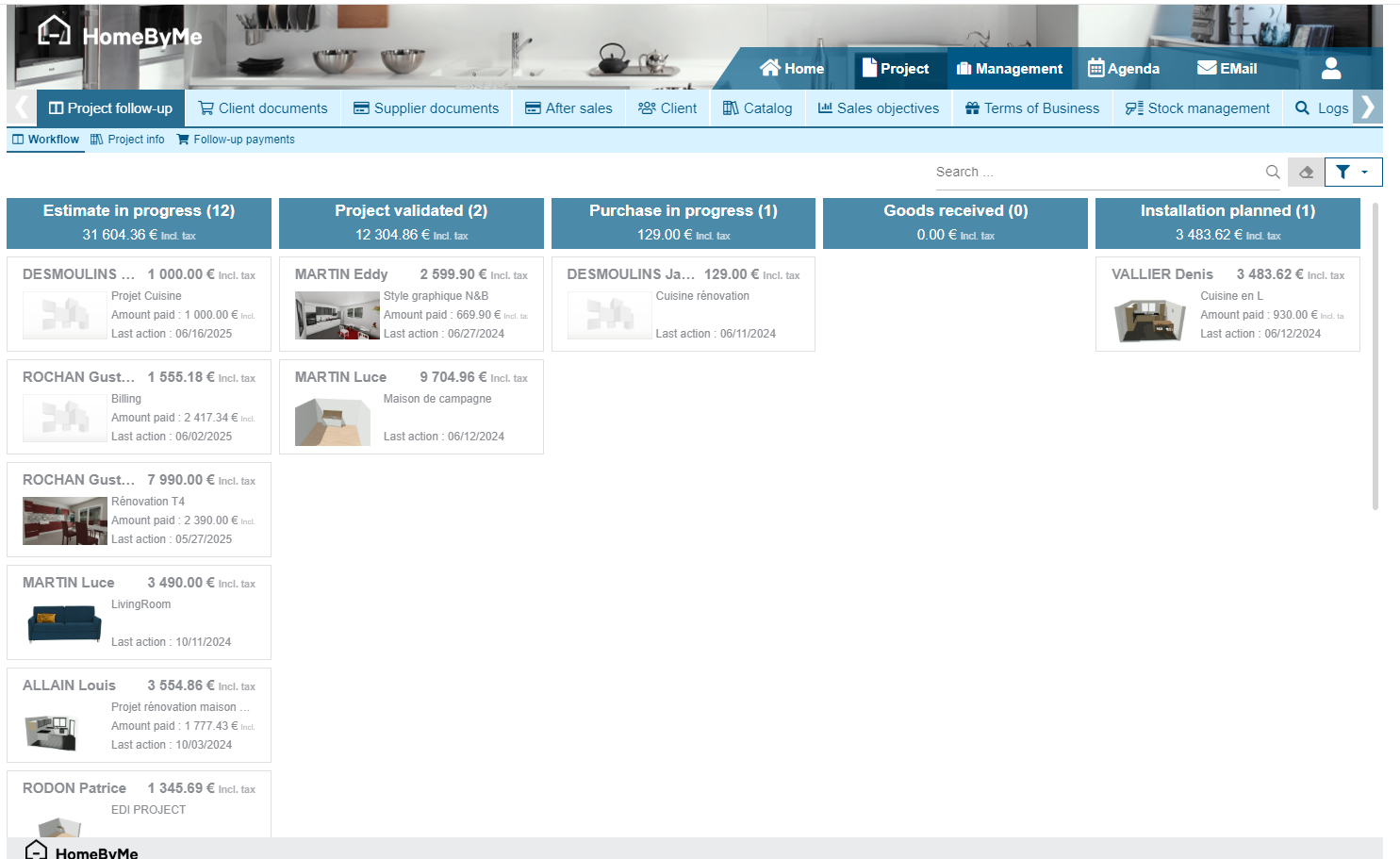
Task: Click the HomeByMe logo in the header
Action: click(119, 35)
